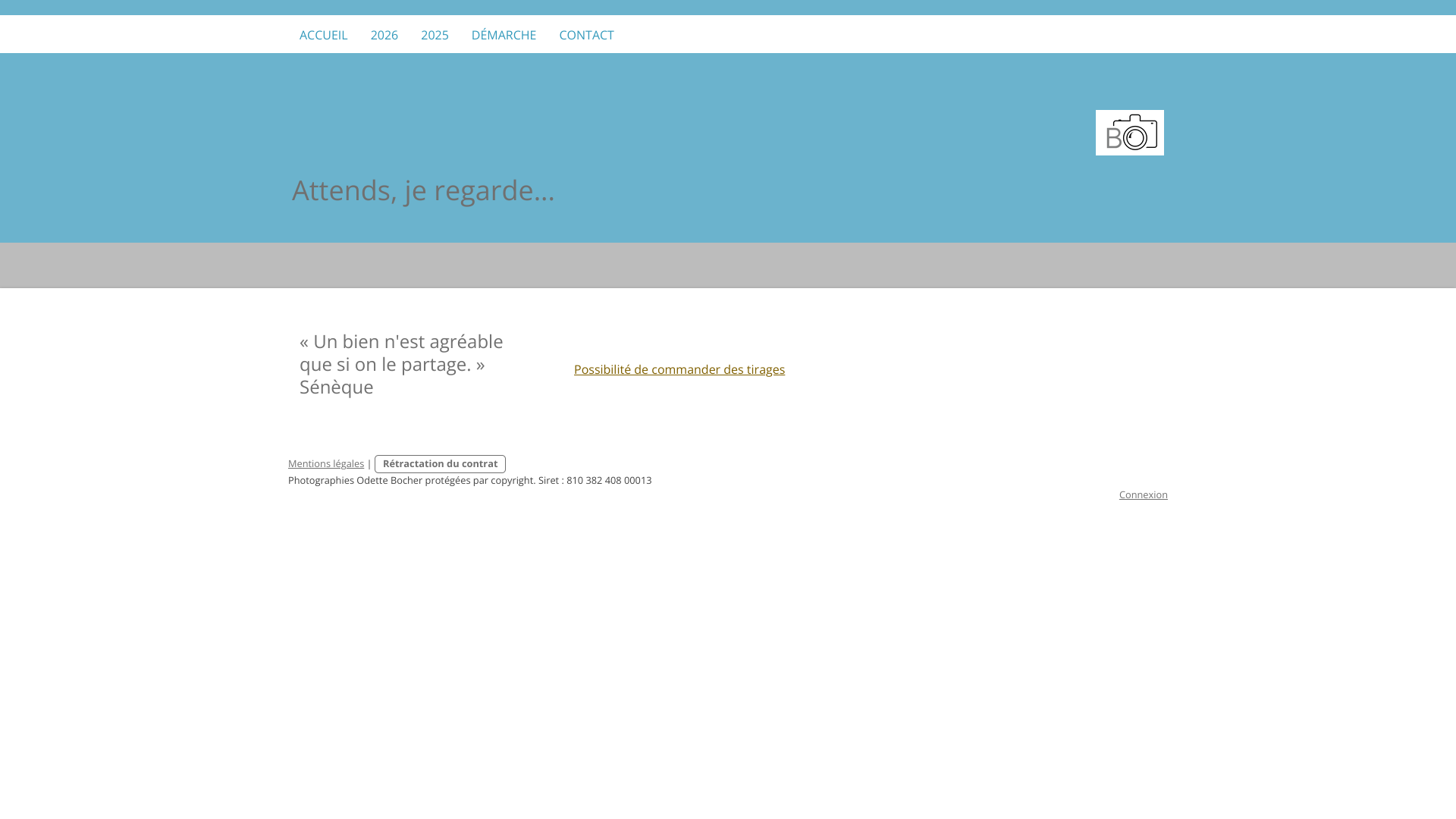Navigate to the DÉMARCHE page

point(504,35)
